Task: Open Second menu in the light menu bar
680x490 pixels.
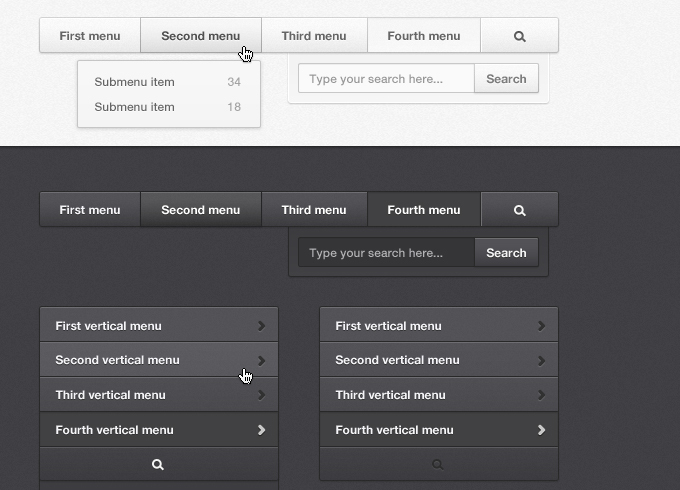Action: (200, 36)
